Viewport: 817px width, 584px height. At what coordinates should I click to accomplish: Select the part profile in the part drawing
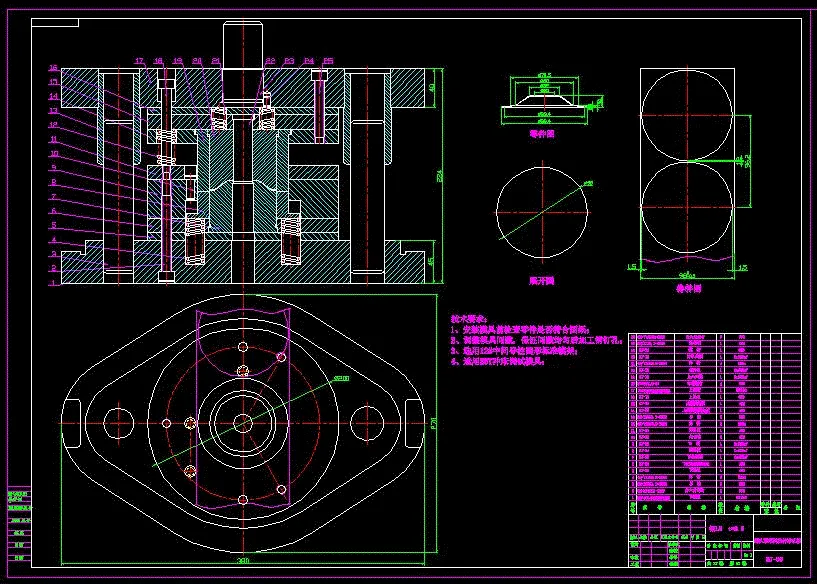(544, 101)
